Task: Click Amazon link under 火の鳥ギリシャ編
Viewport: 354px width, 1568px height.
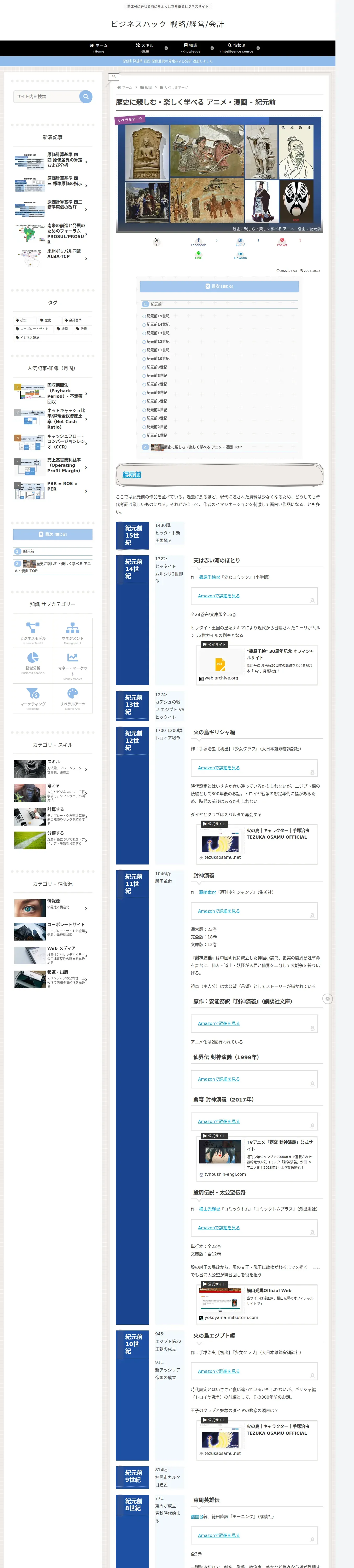Action: [219, 768]
